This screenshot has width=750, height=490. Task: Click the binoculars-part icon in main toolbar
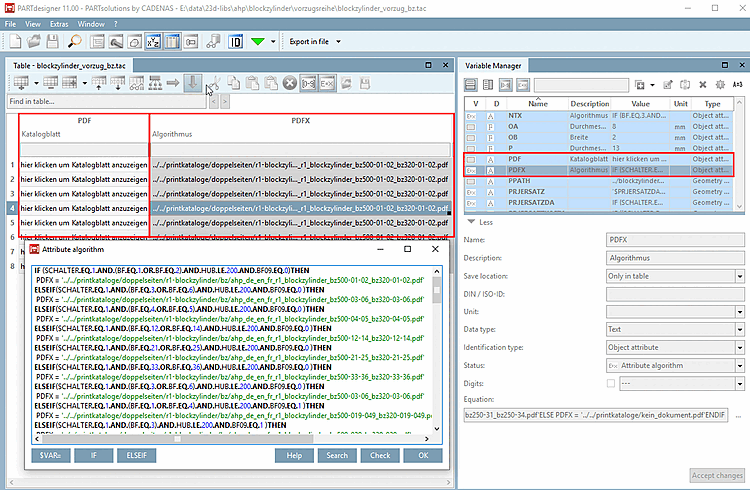[213, 42]
